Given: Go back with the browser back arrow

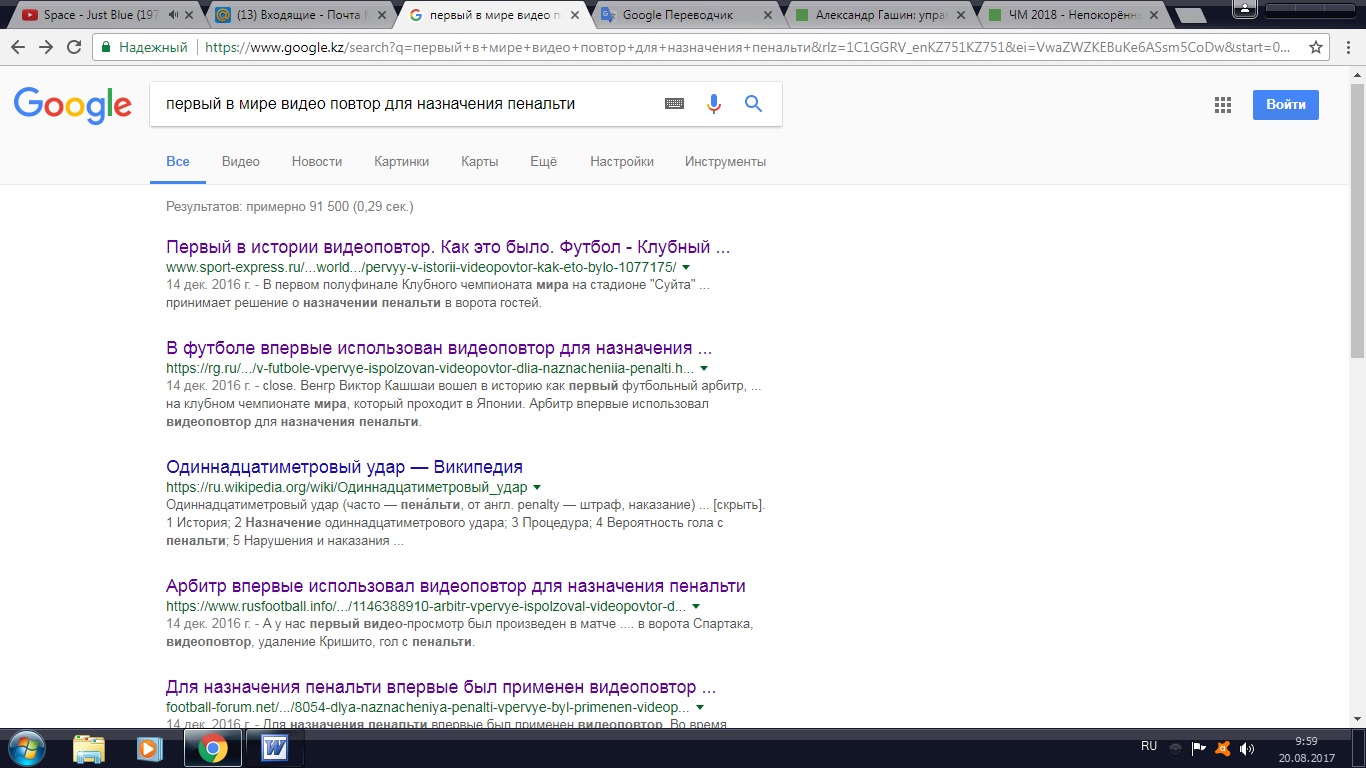Looking at the screenshot, I should tap(18, 47).
